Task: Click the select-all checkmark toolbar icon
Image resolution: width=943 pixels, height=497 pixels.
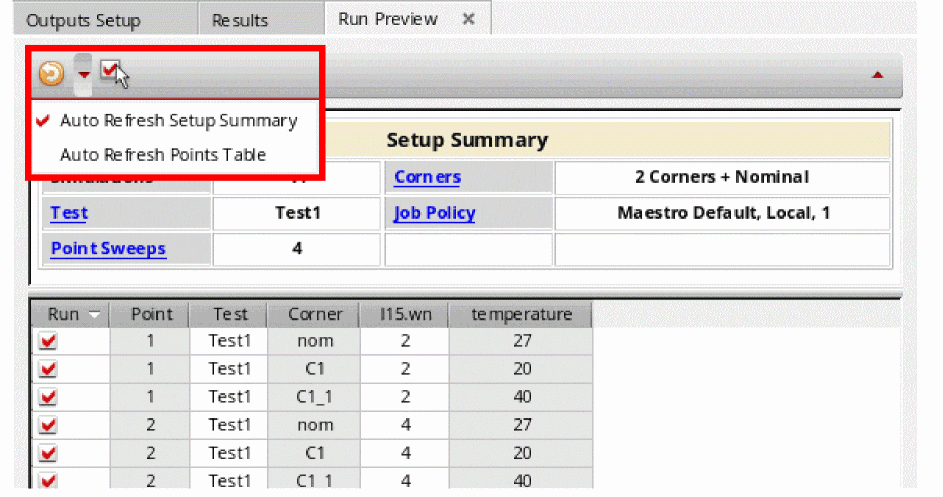Action: click(111, 73)
